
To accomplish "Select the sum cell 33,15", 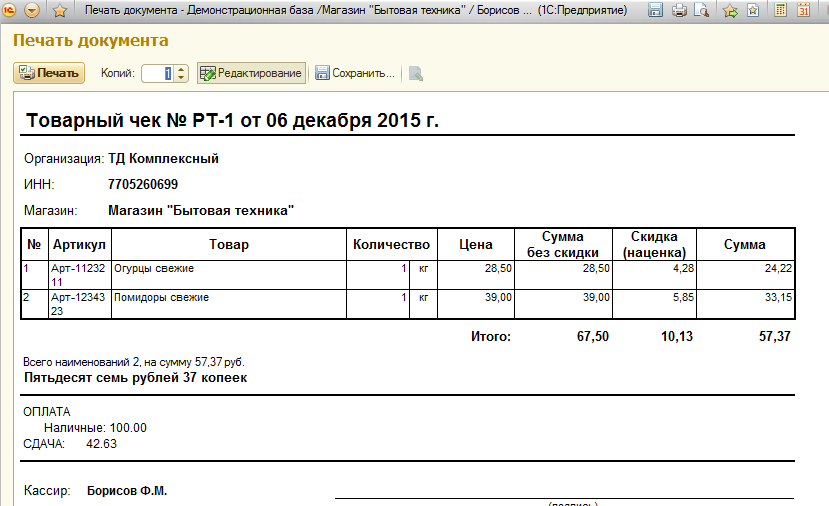I will point(745,304).
